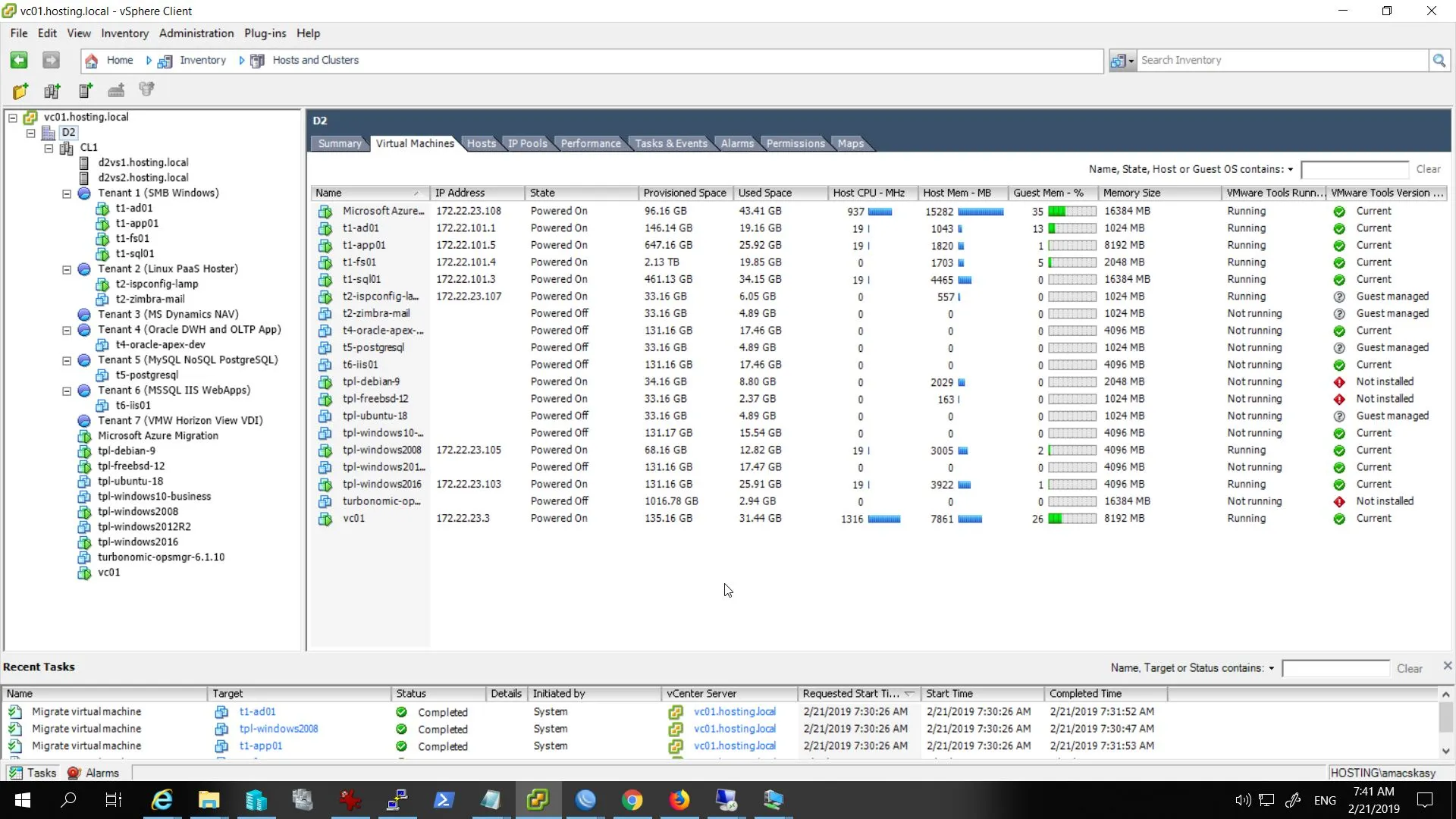
Task: Switch to the Summary tab
Action: (340, 143)
